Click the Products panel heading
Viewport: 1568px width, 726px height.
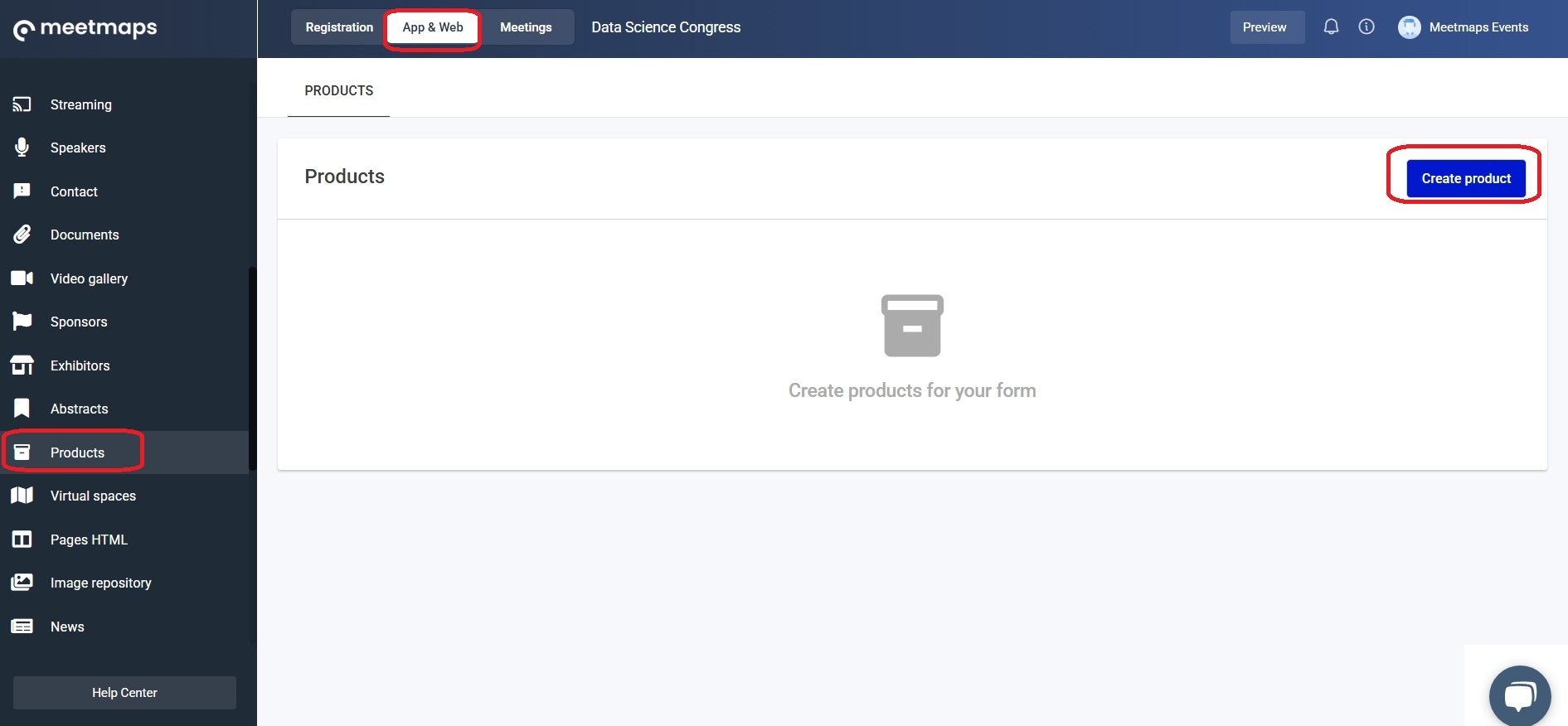344,177
